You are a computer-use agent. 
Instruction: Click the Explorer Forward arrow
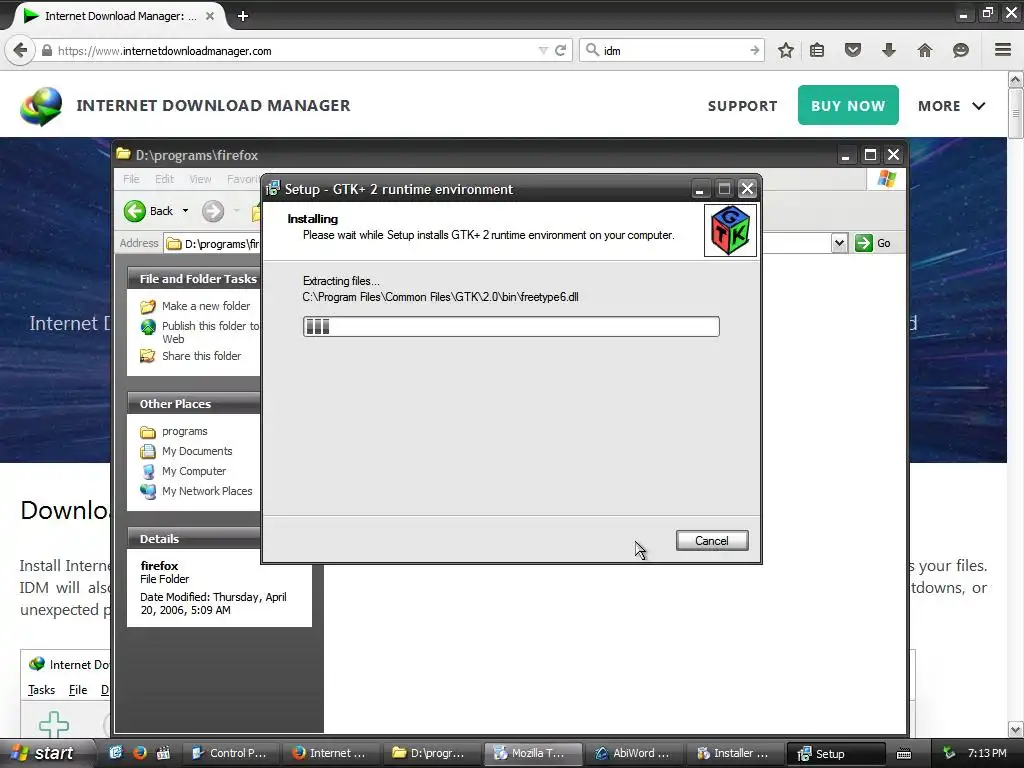pyautogui.click(x=213, y=211)
